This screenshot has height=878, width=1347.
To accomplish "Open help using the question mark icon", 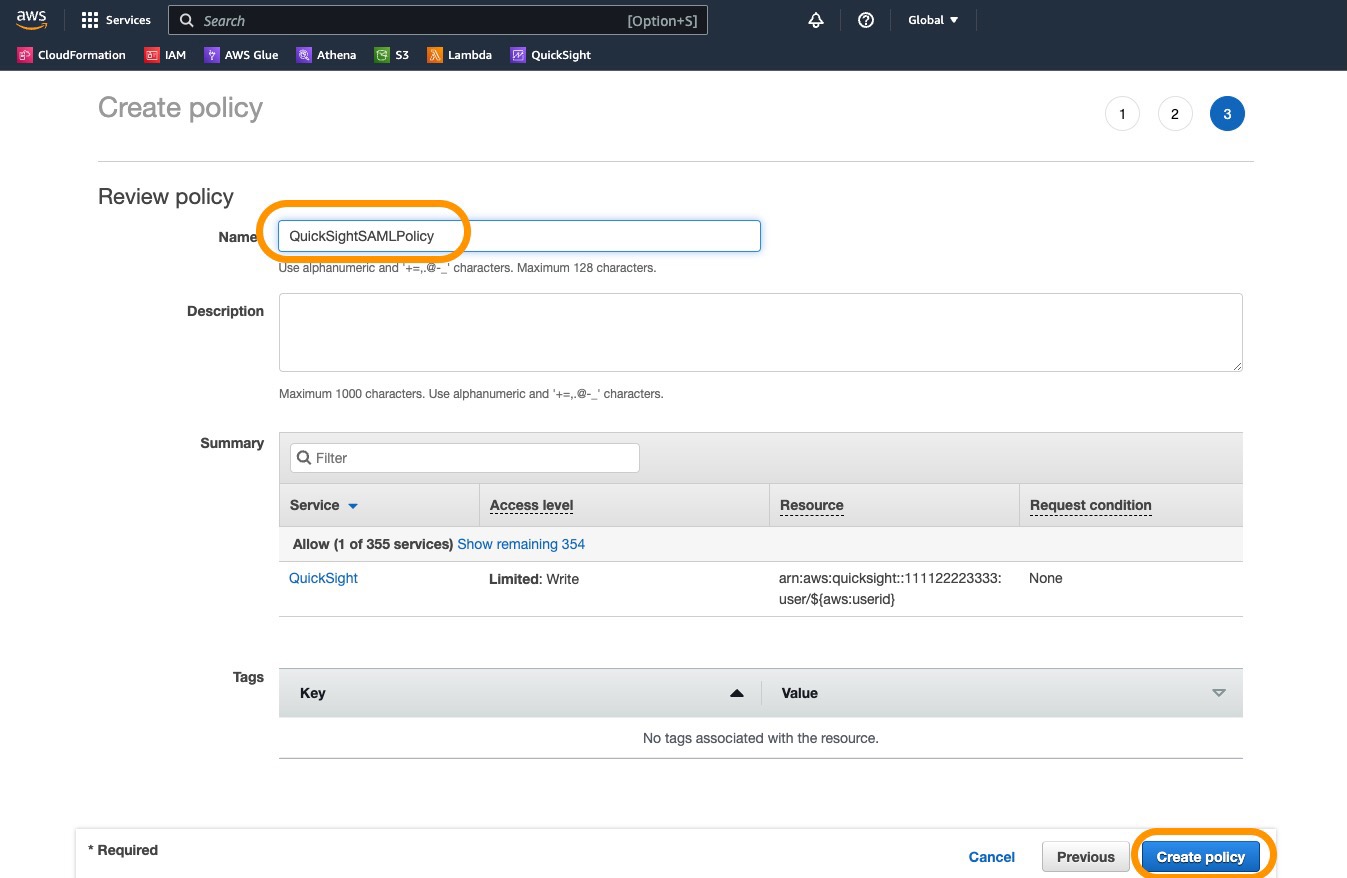I will [x=866, y=19].
